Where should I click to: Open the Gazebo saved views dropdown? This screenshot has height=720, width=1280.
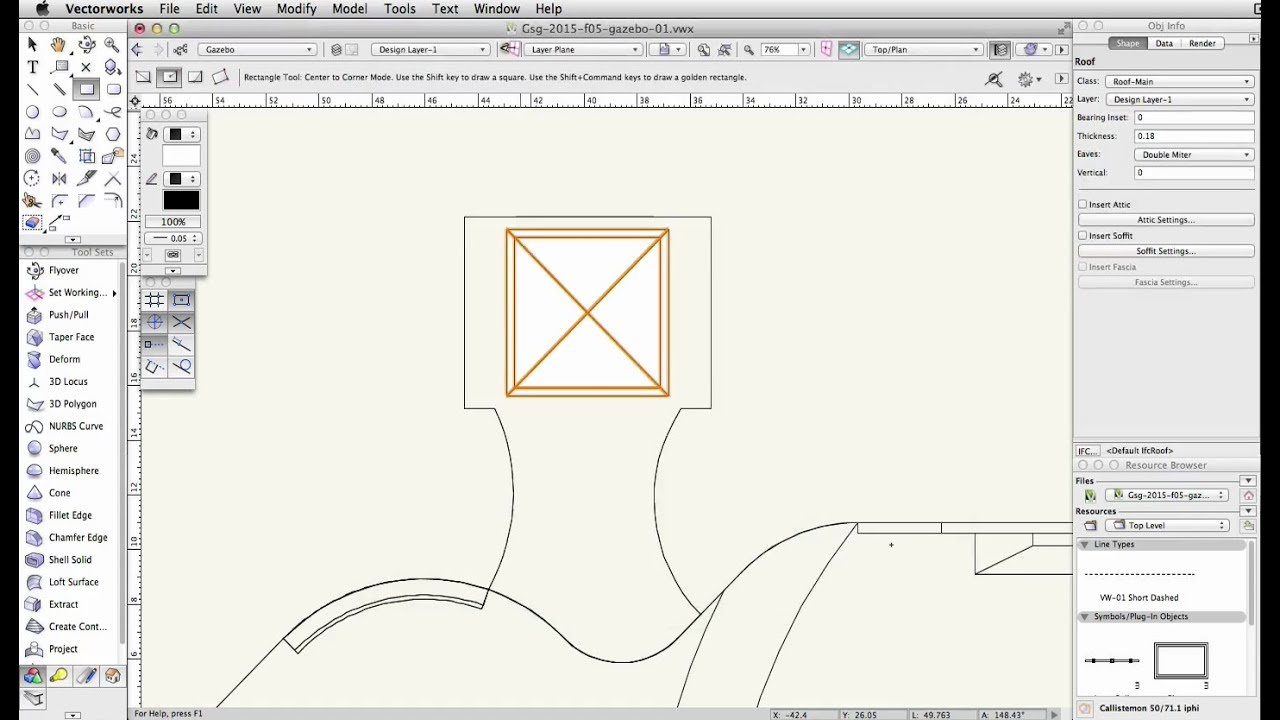click(x=257, y=49)
